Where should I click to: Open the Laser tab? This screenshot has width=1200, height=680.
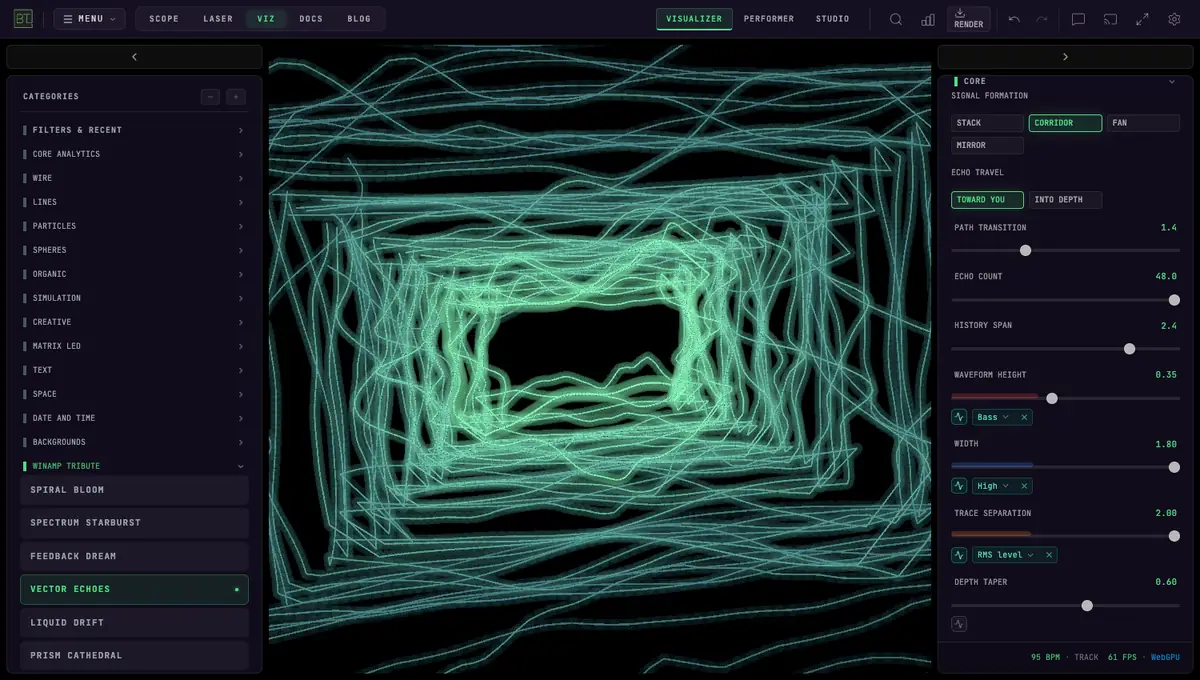point(218,19)
